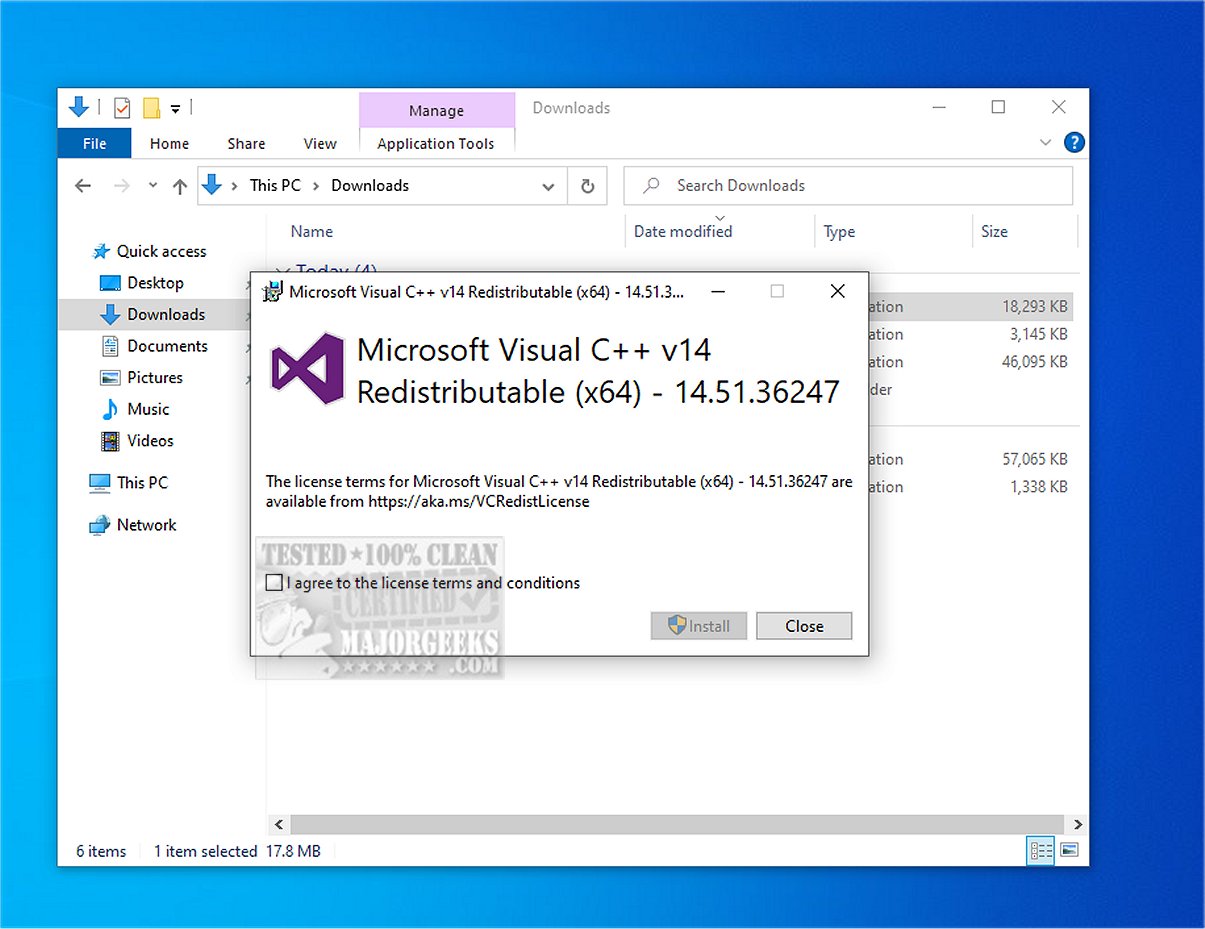Close the Visual C++ installer with X

(x=838, y=292)
